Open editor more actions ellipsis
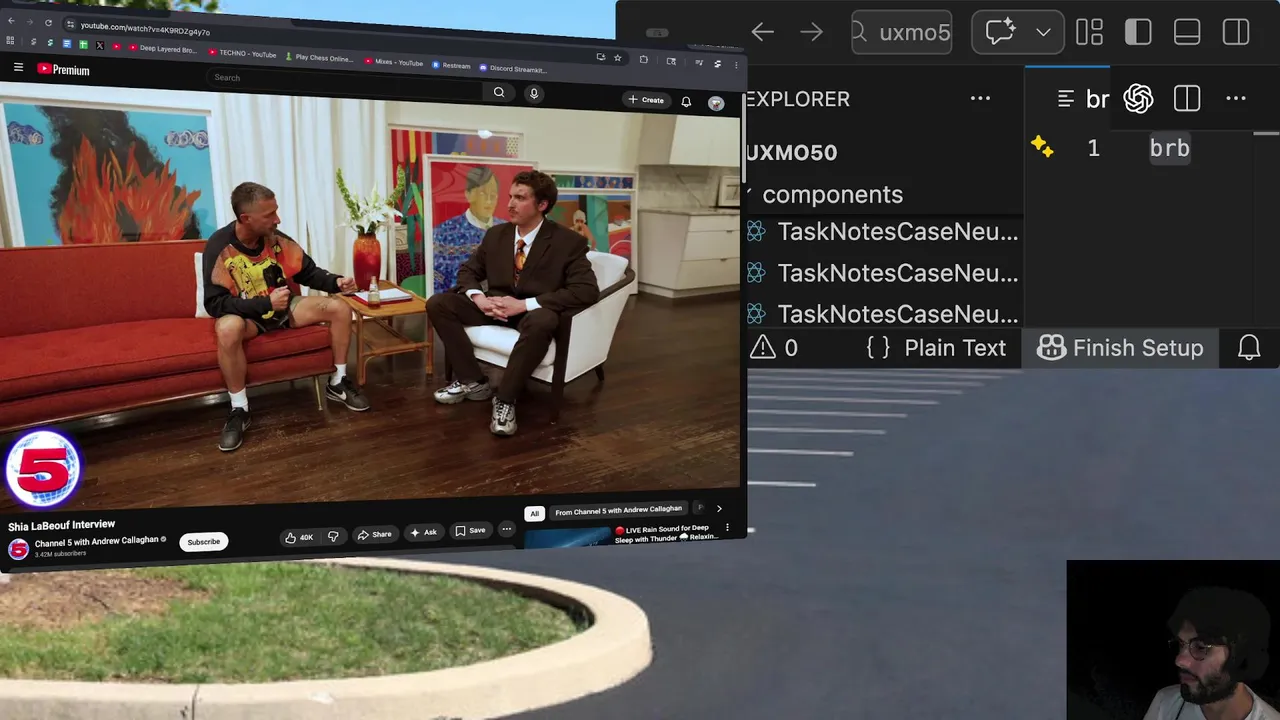 (1236, 98)
